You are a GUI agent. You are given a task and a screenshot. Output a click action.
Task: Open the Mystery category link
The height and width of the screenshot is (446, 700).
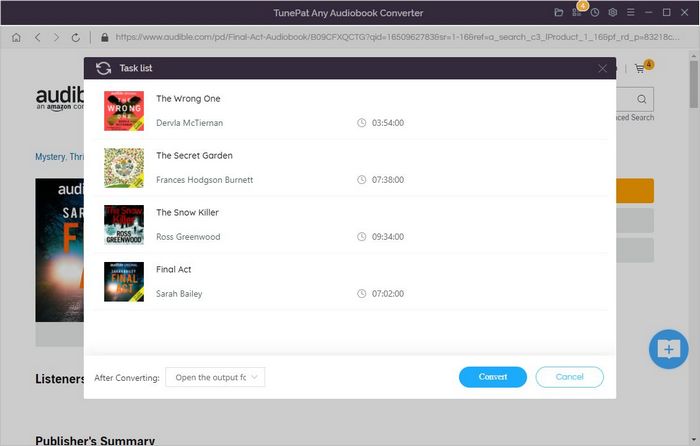pos(51,157)
